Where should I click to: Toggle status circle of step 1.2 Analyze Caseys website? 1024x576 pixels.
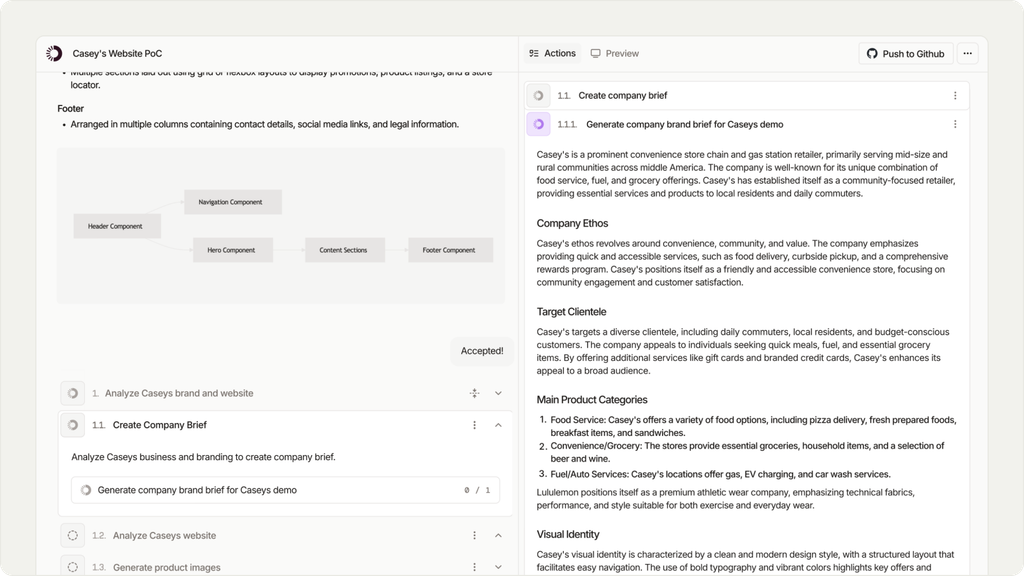[72, 536]
